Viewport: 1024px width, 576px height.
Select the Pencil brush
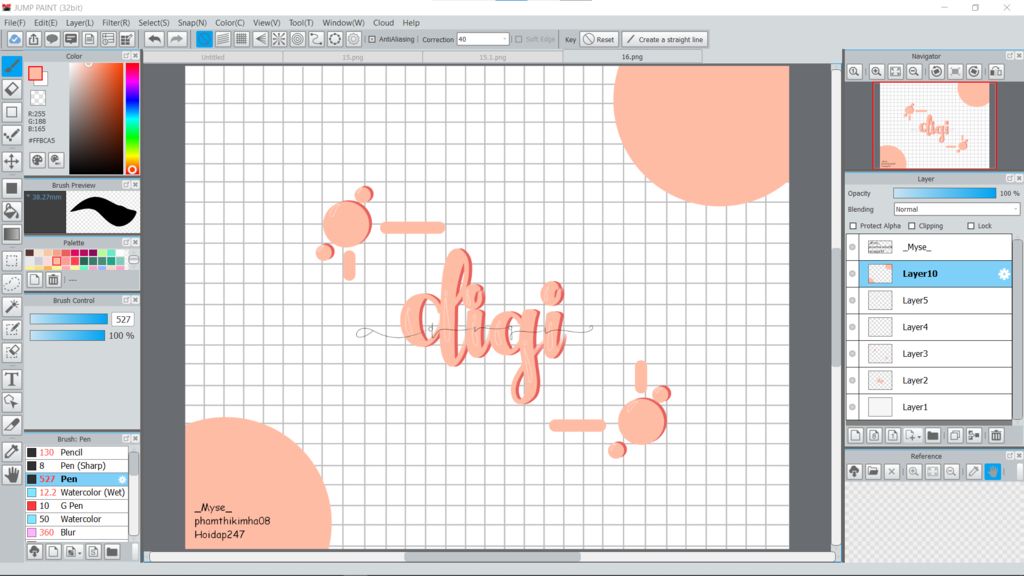pos(77,452)
